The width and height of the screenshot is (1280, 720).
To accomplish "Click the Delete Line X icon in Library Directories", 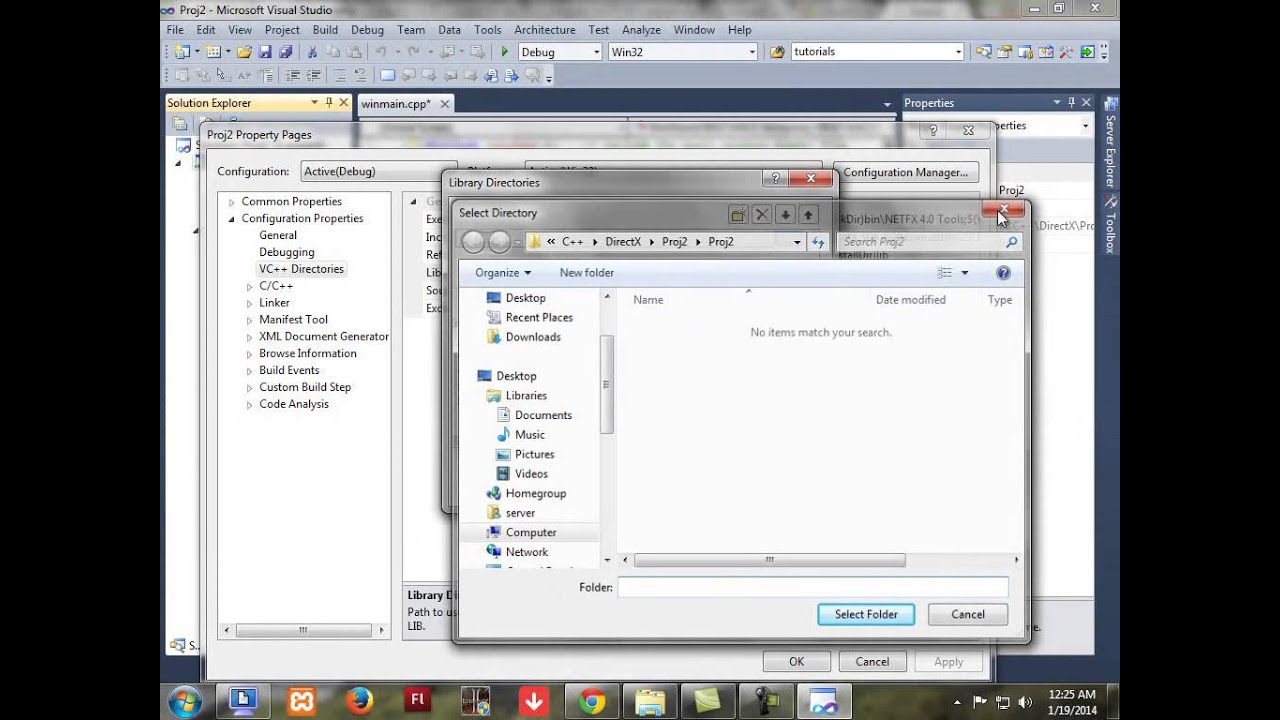I will (x=762, y=214).
